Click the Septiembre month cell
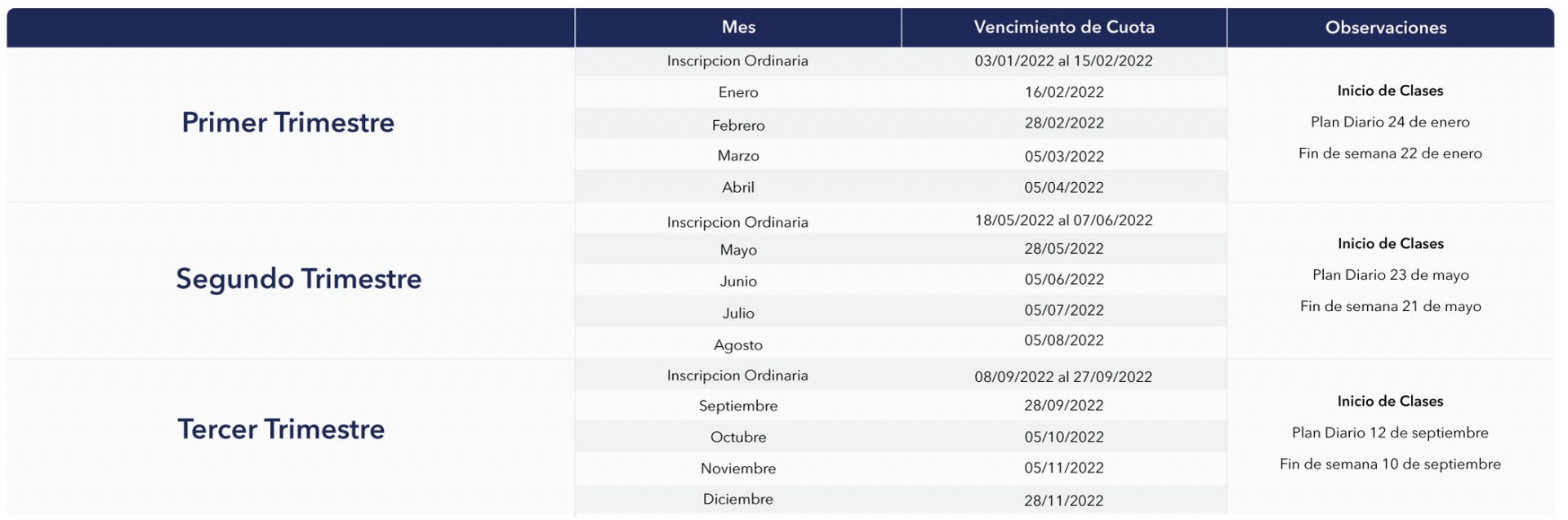 tap(738, 406)
